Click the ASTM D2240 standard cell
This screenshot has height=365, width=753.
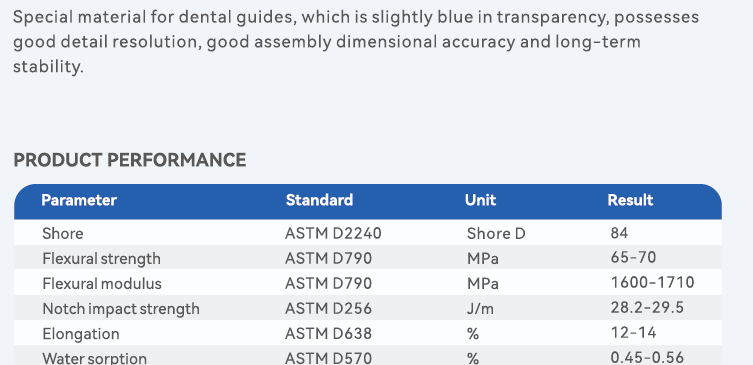click(333, 233)
